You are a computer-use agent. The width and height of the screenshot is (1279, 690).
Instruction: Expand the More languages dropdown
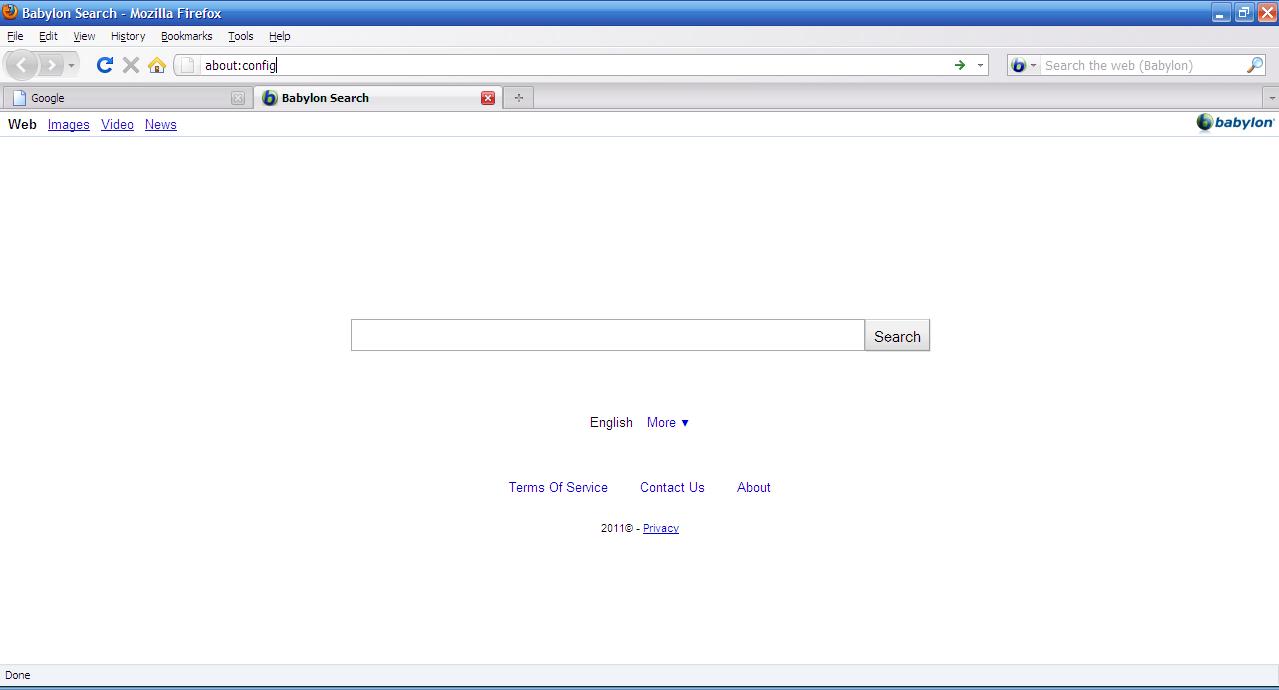[x=668, y=423]
